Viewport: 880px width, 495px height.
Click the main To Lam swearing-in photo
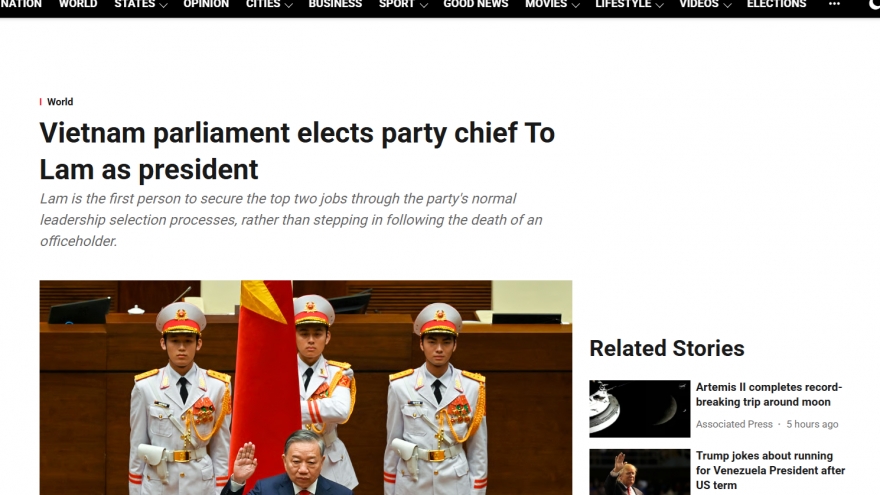[306, 388]
